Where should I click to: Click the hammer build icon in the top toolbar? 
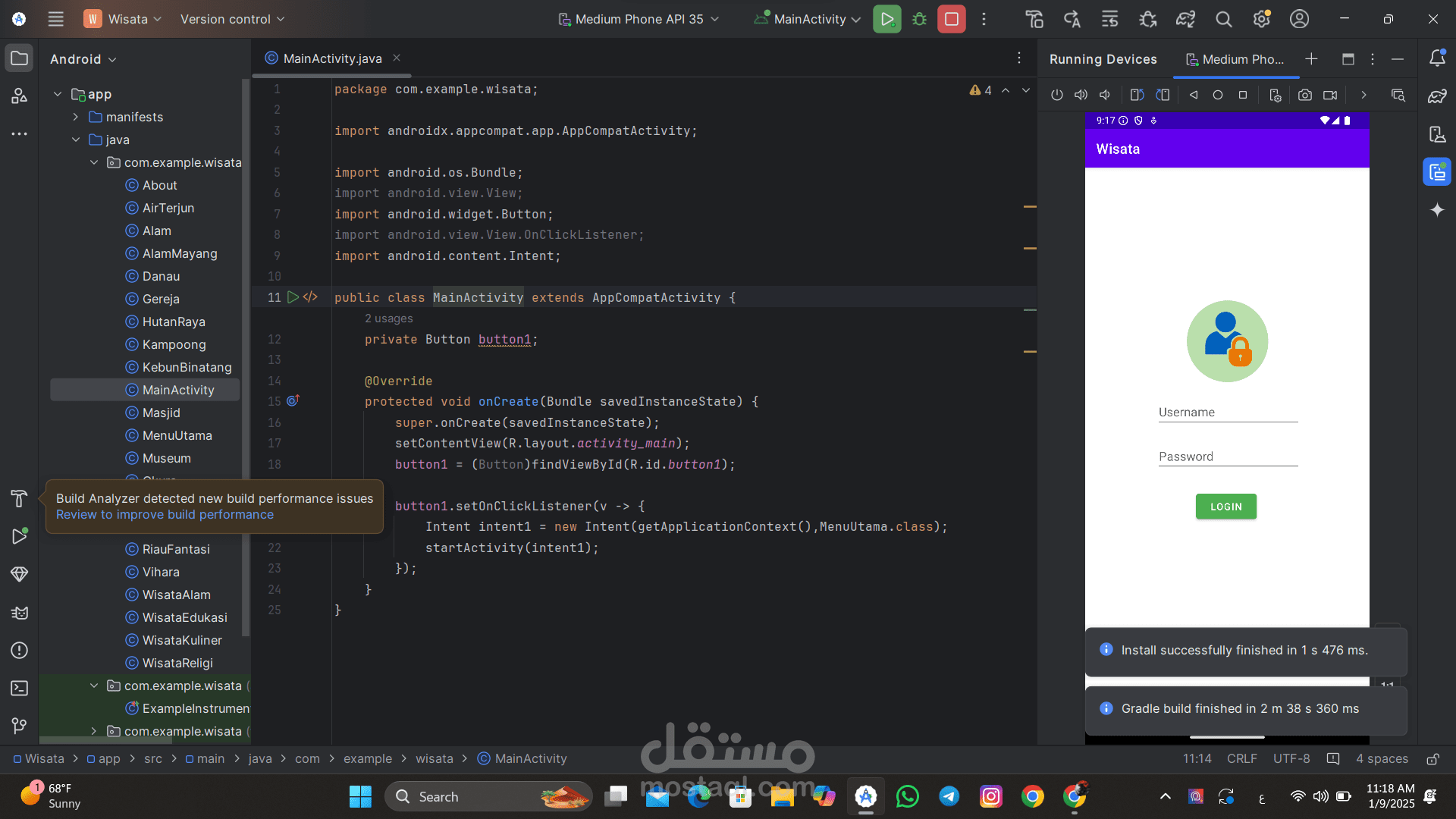point(1034,19)
